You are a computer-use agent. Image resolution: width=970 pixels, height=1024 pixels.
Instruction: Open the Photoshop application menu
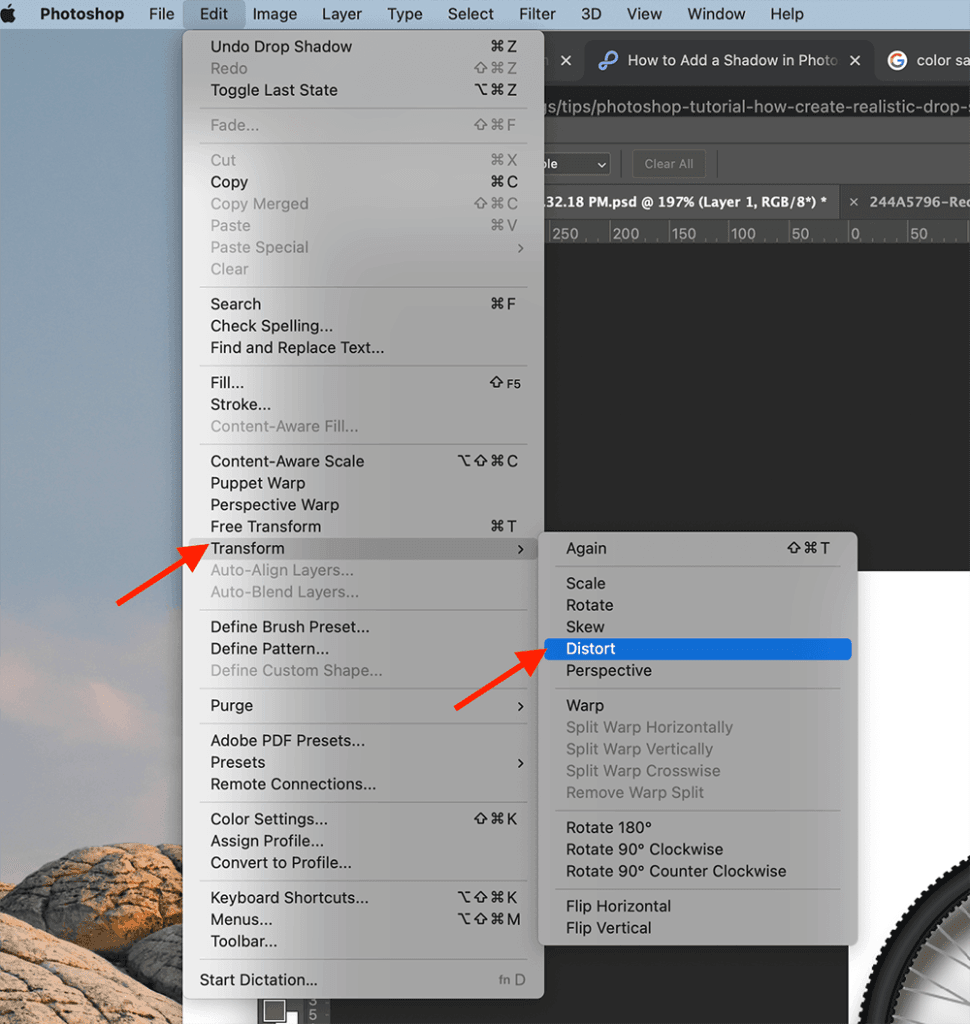click(x=82, y=14)
